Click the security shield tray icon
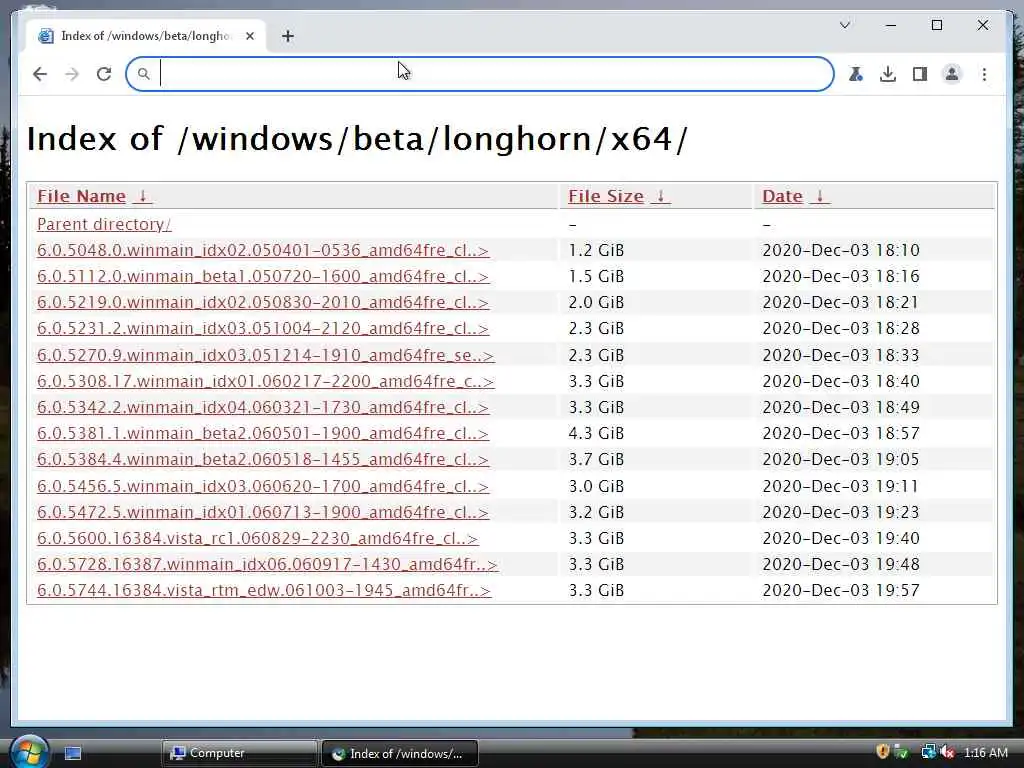The image size is (1024, 768). 883,752
